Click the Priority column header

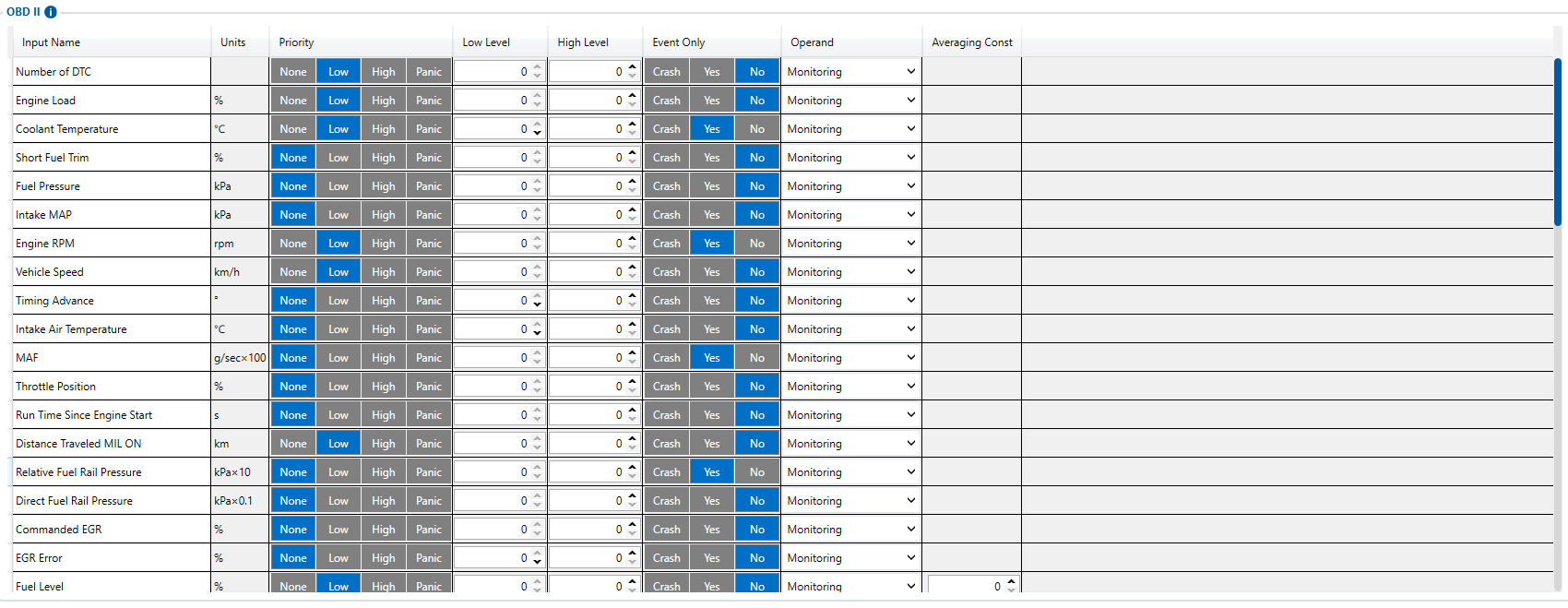pos(296,42)
